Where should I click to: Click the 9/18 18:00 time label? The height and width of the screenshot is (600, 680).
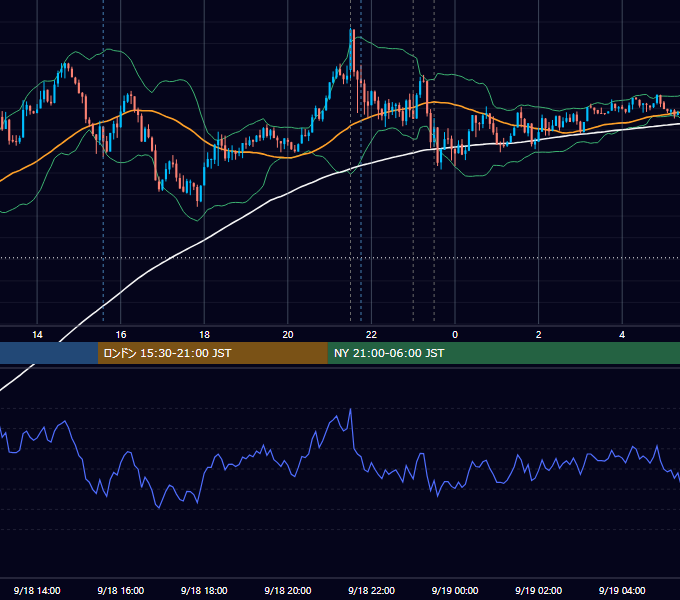pyautogui.click(x=204, y=590)
